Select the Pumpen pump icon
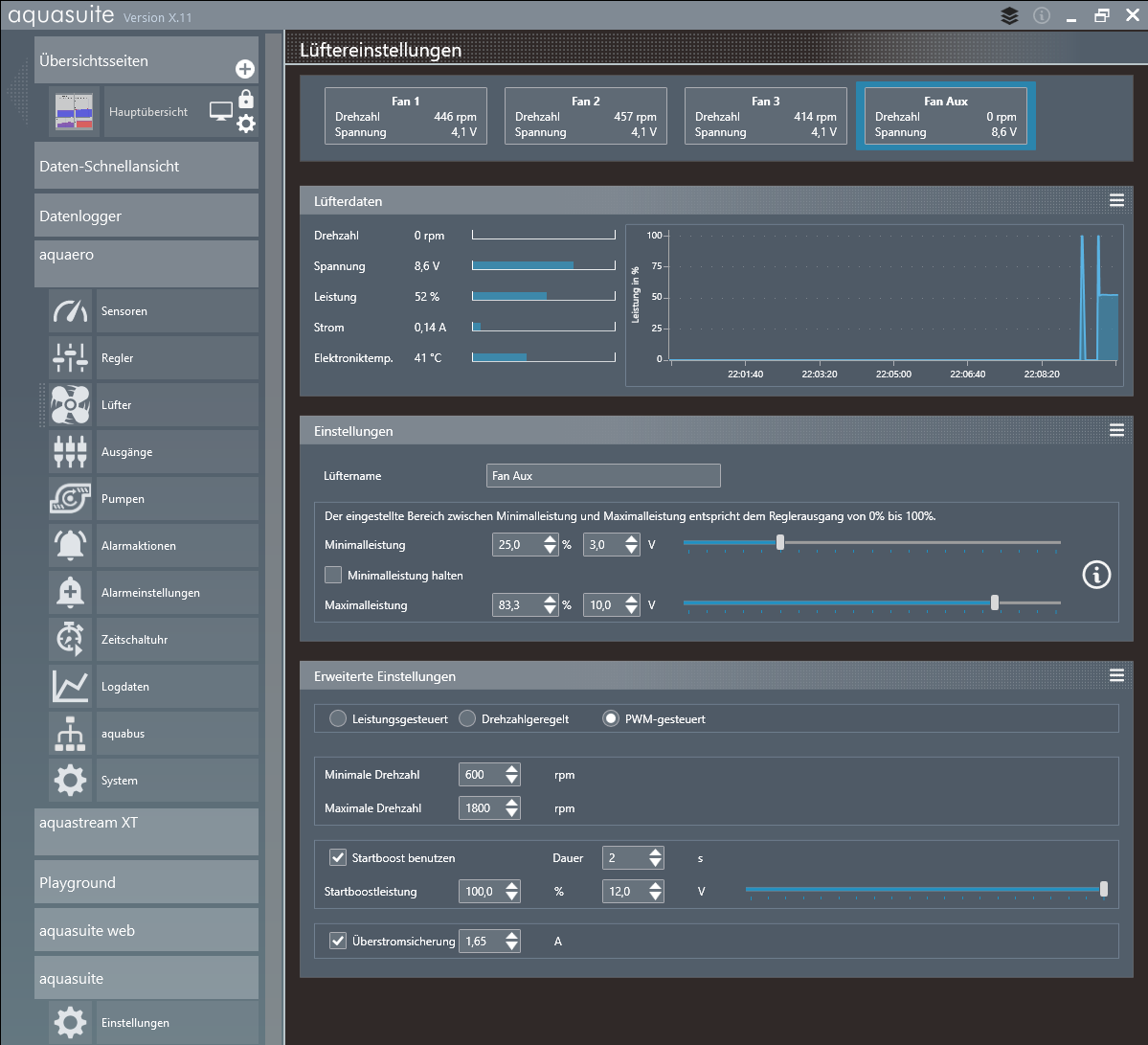The image size is (1148, 1045). [x=71, y=499]
